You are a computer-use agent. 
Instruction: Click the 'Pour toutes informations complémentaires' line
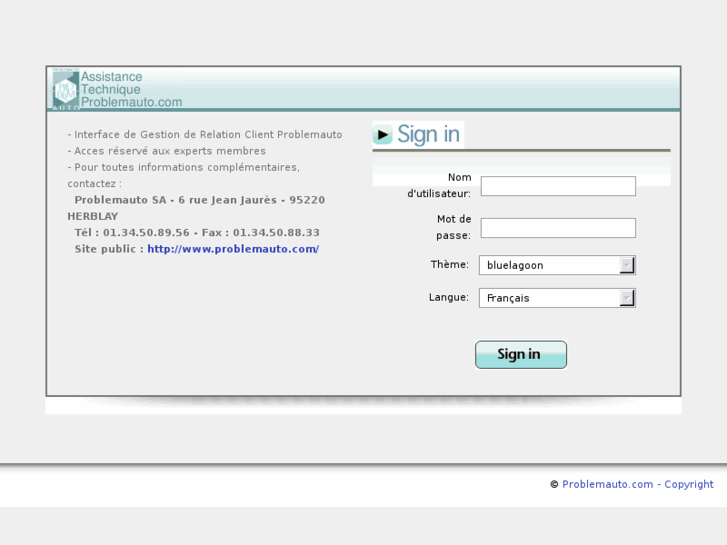click(184, 167)
